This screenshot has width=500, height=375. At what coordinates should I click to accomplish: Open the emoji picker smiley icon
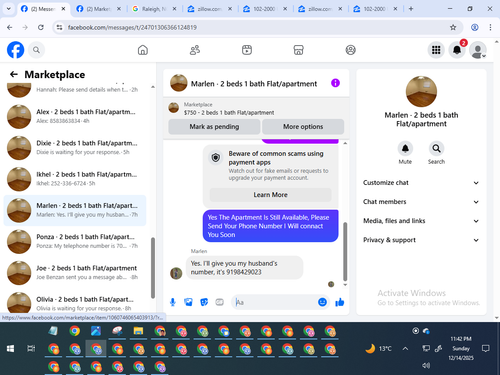tap(322, 302)
